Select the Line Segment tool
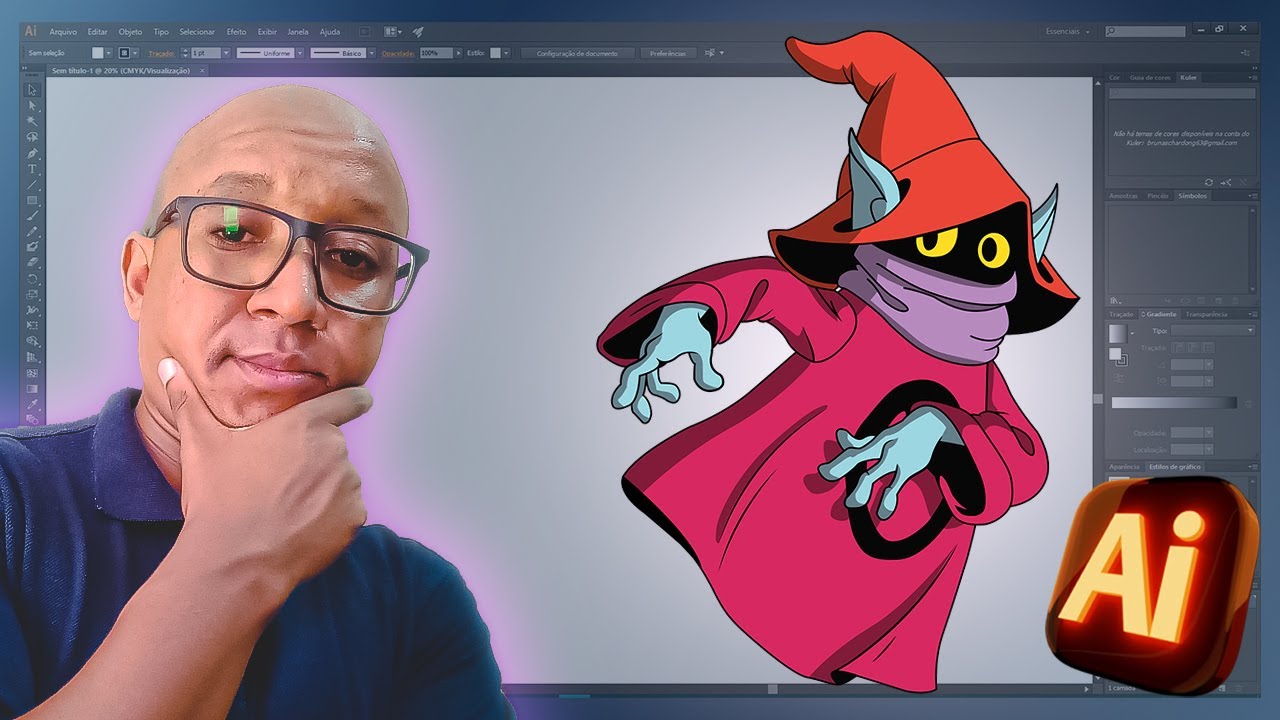Screen dimensions: 1280x720 [x=32, y=185]
